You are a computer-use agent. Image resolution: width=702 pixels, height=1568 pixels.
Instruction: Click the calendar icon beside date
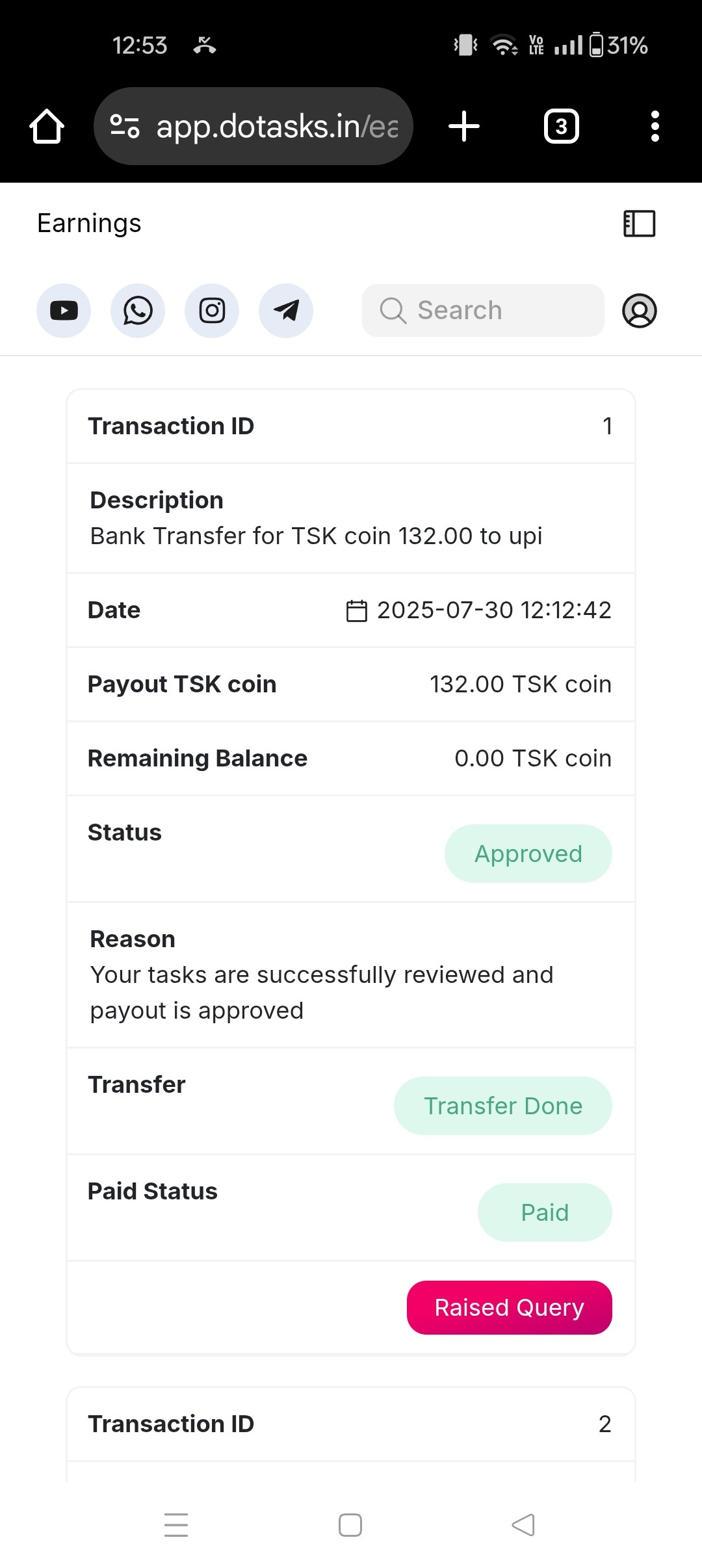click(357, 611)
